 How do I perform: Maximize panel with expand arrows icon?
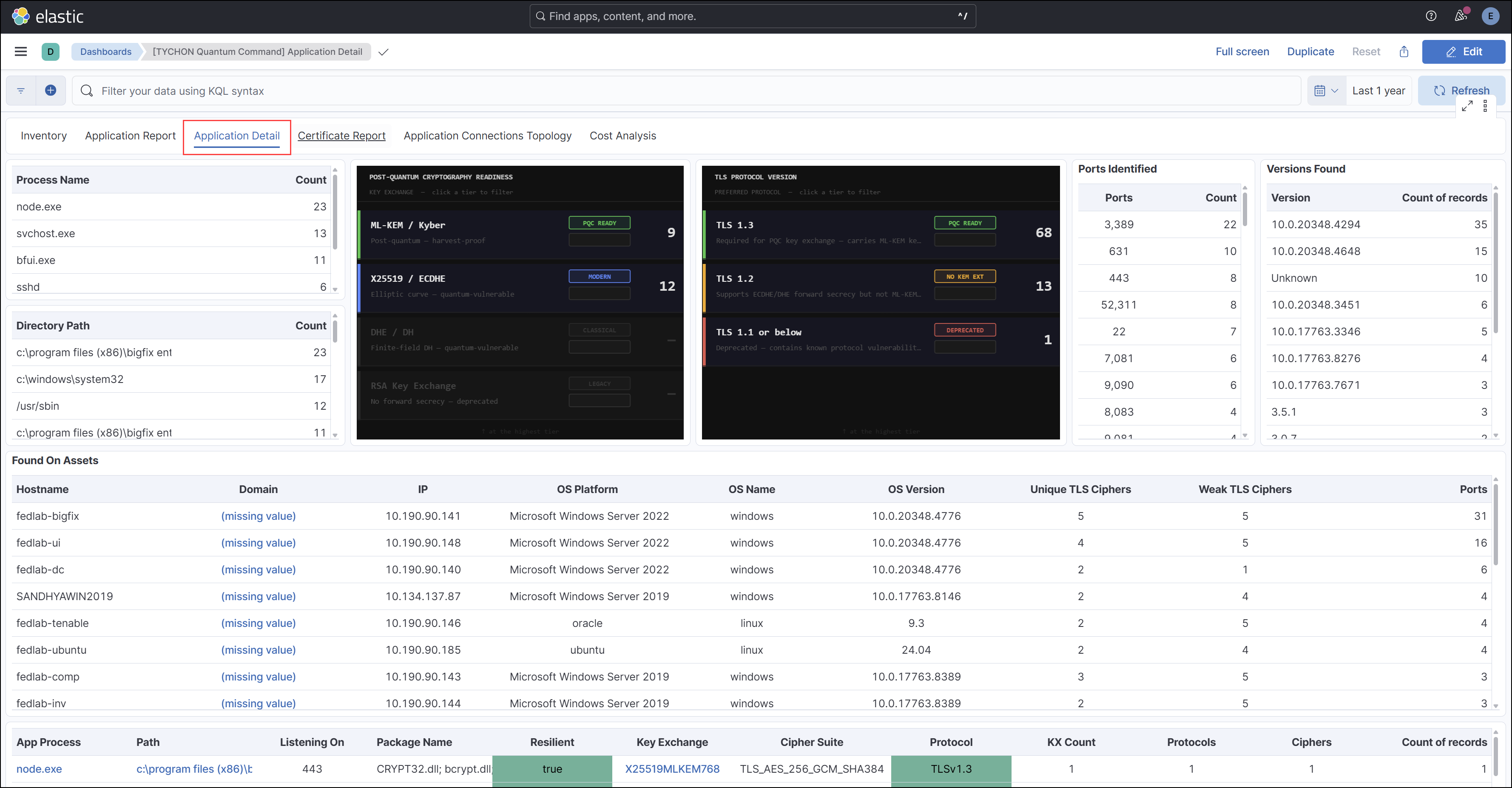pos(1467,105)
